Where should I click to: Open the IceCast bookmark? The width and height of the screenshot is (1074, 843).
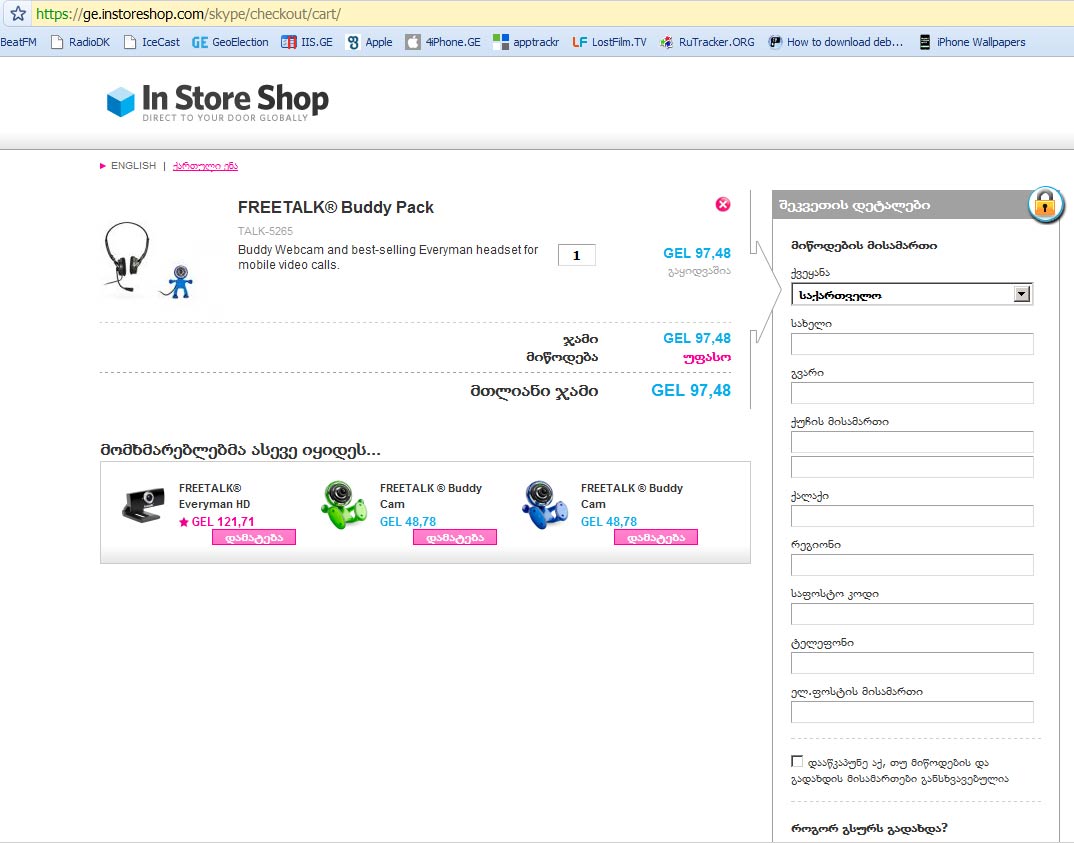click(x=151, y=42)
